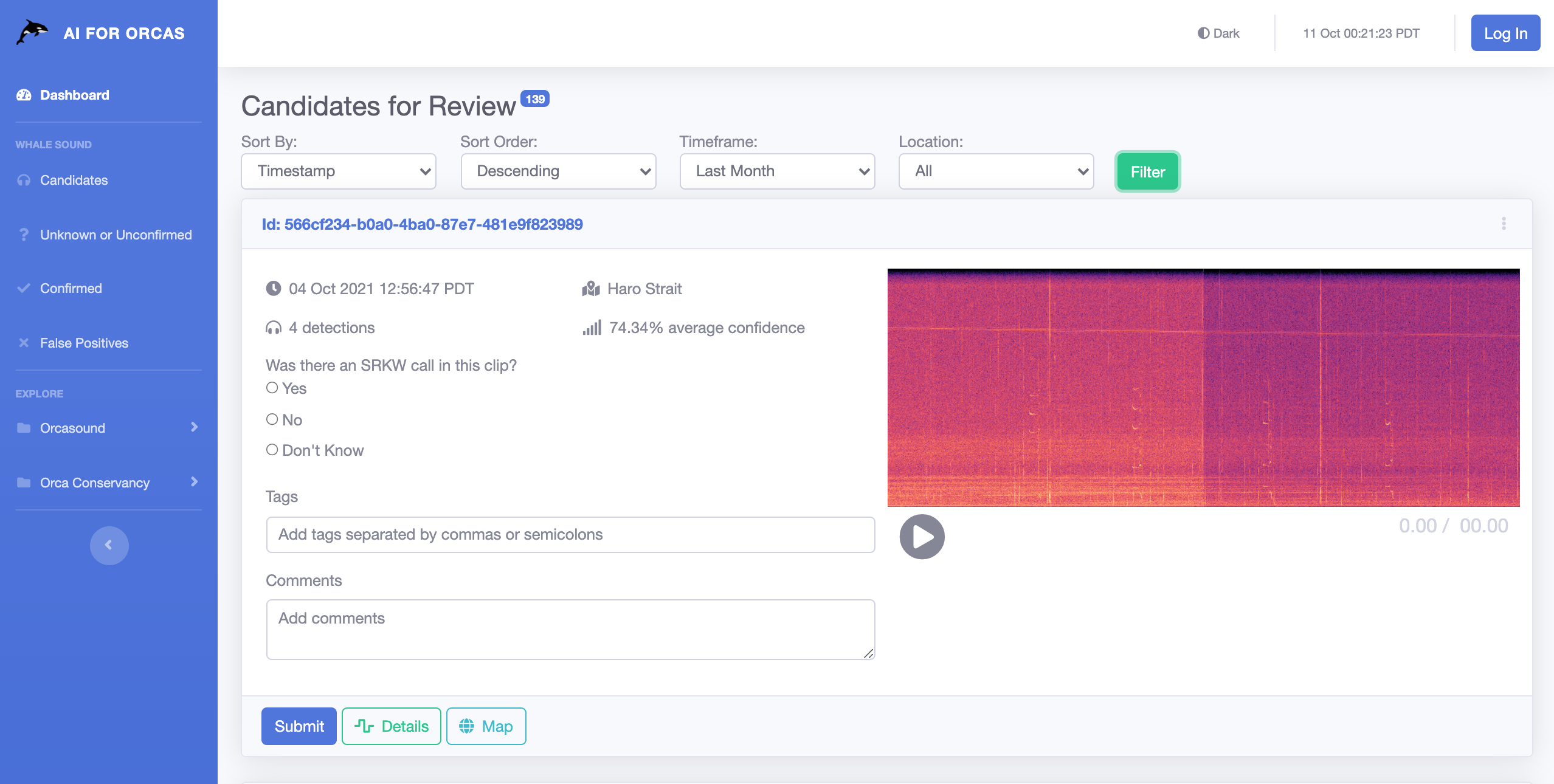Submit the candidate review form
The width and height of the screenshot is (1554, 784).
point(300,726)
